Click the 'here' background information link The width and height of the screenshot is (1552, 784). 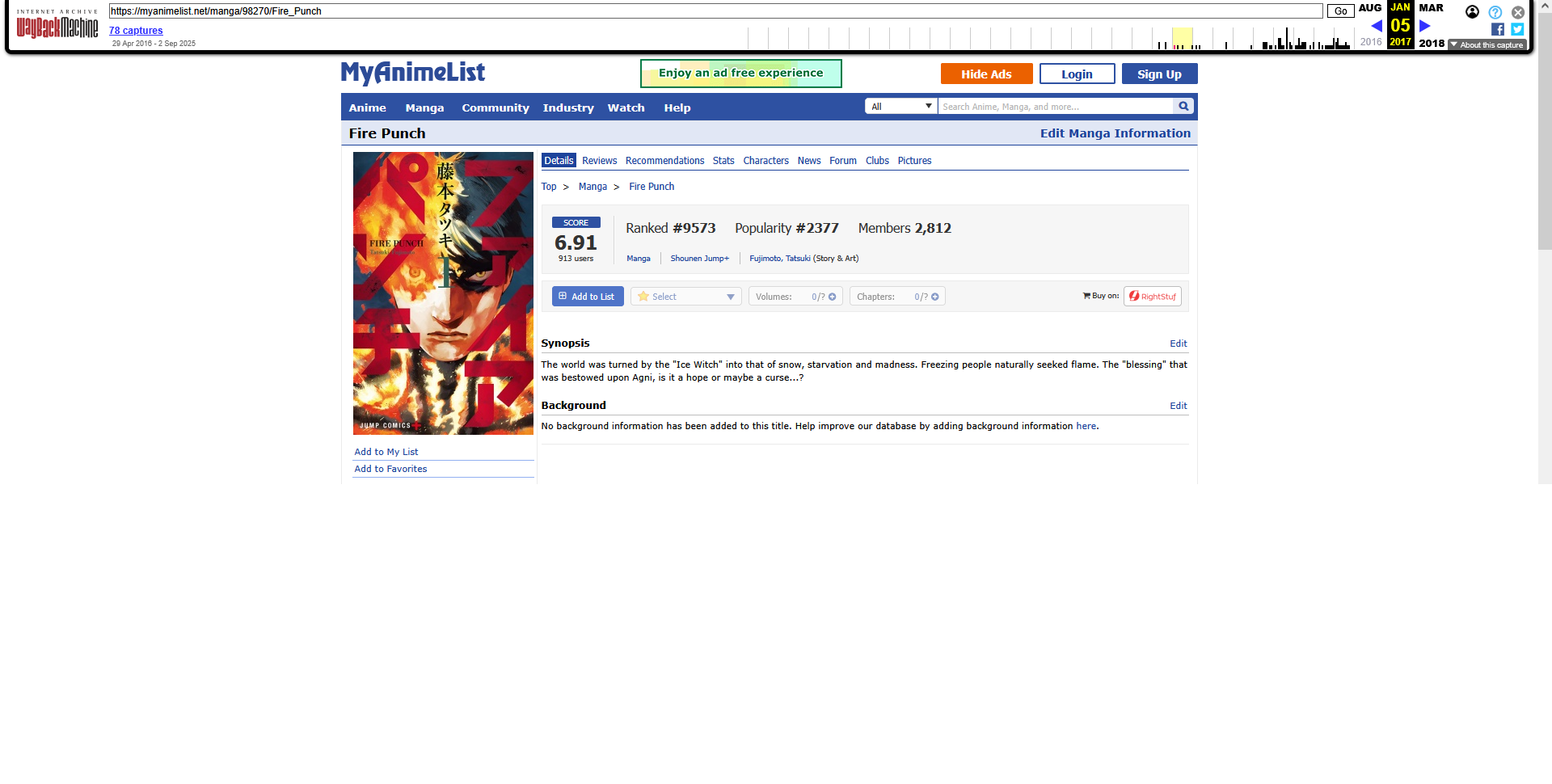pyautogui.click(x=1086, y=426)
